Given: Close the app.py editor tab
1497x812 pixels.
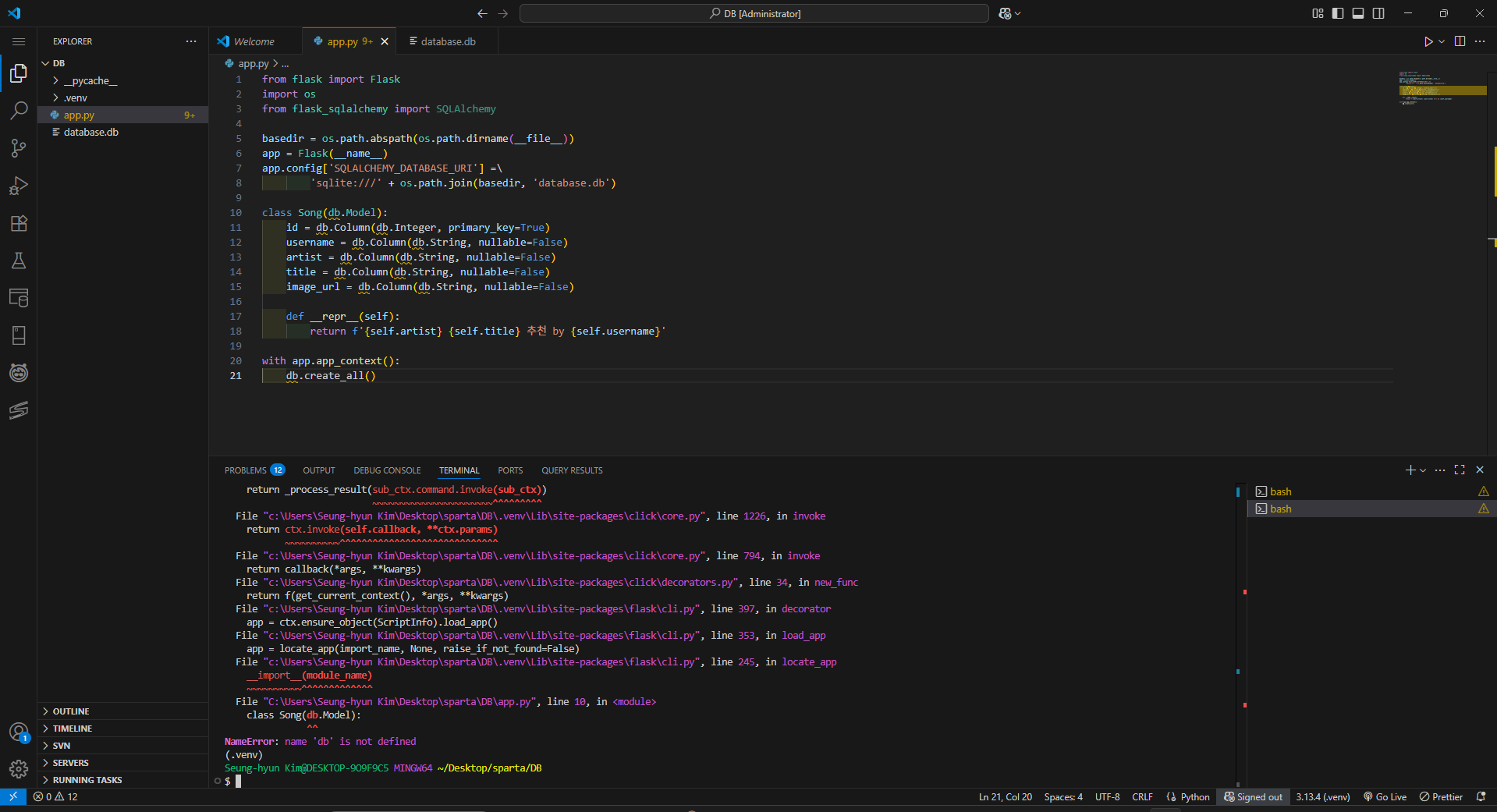Looking at the screenshot, I should tap(385, 41).
